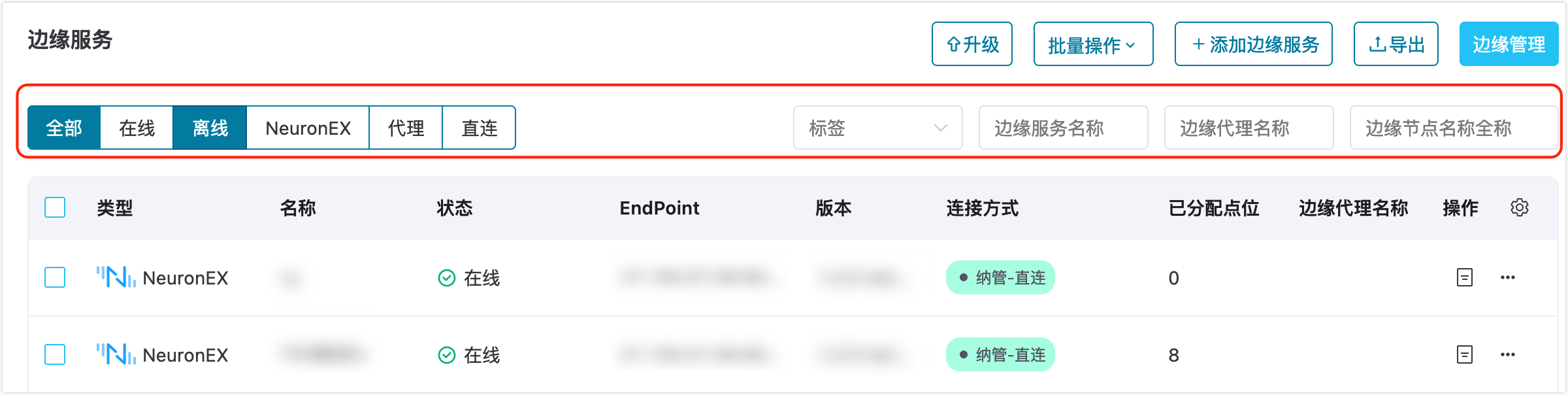This screenshot has width=1568, height=395.
Task: Select the NeuronEX filter tab
Action: 308,128
